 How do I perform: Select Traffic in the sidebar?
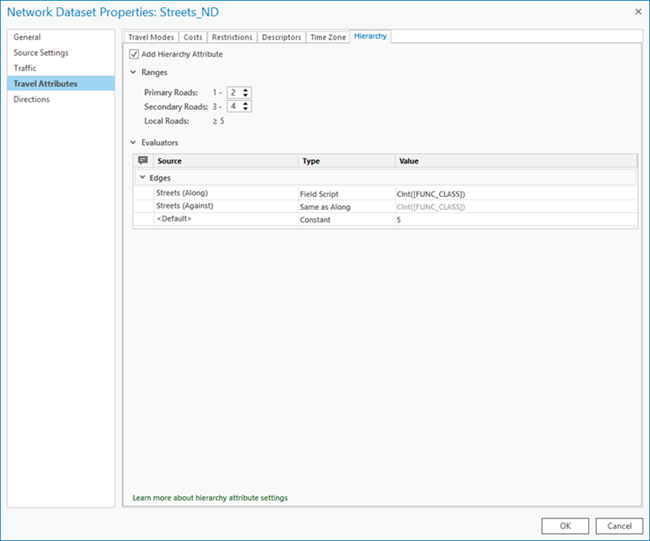[25, 68]
